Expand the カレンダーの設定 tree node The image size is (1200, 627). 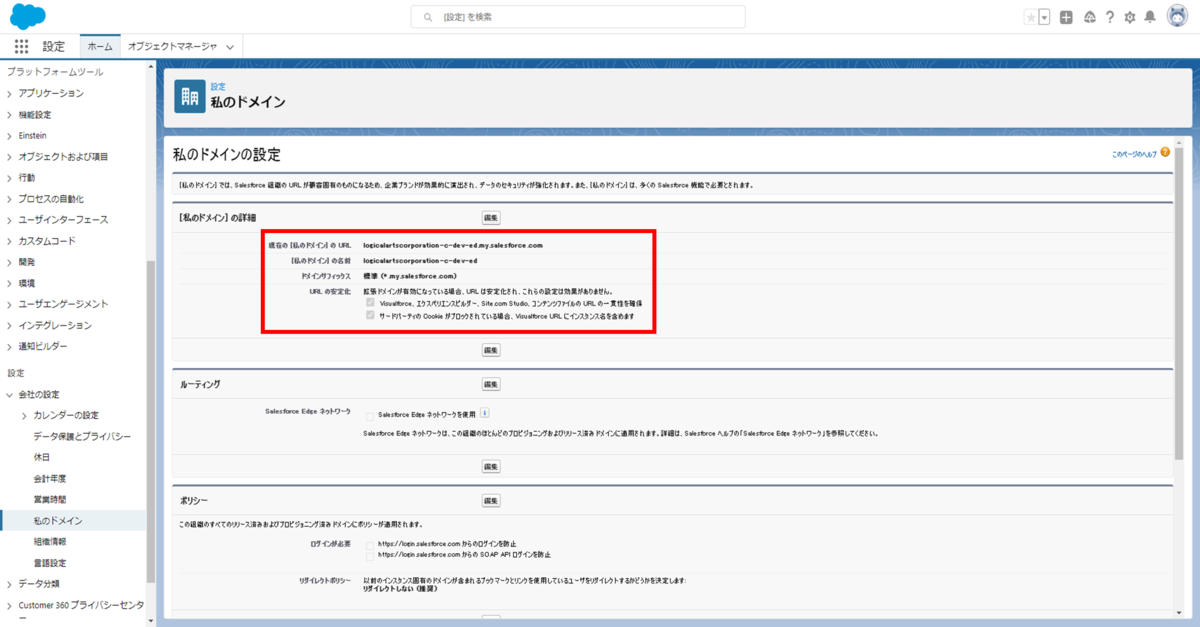tap(25, 415)
